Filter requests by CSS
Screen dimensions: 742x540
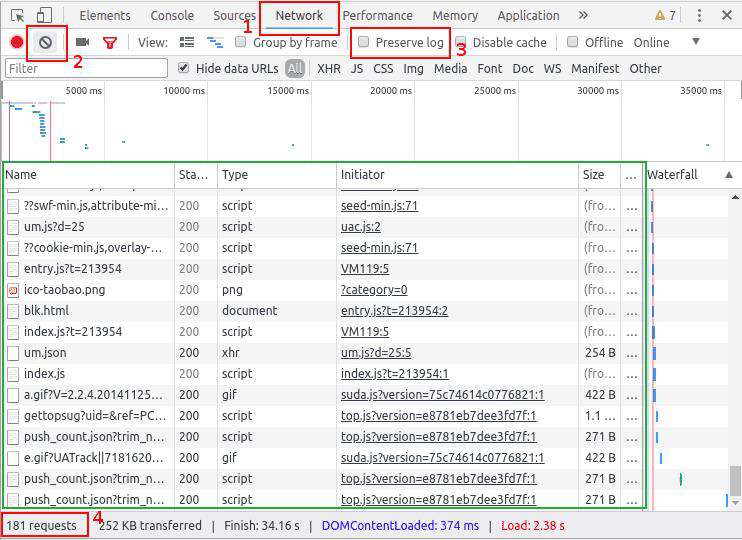pyautogui.click(x=383, y=69)
